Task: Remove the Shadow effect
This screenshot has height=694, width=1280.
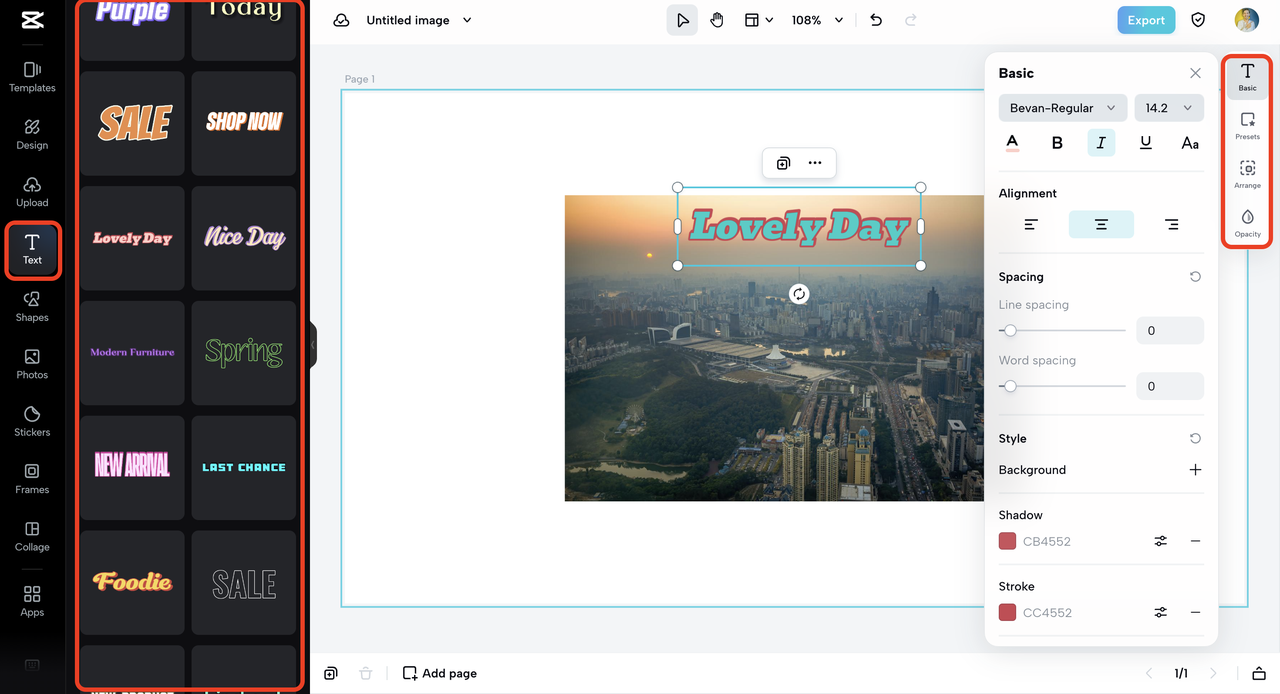Action: [1195, 541]
